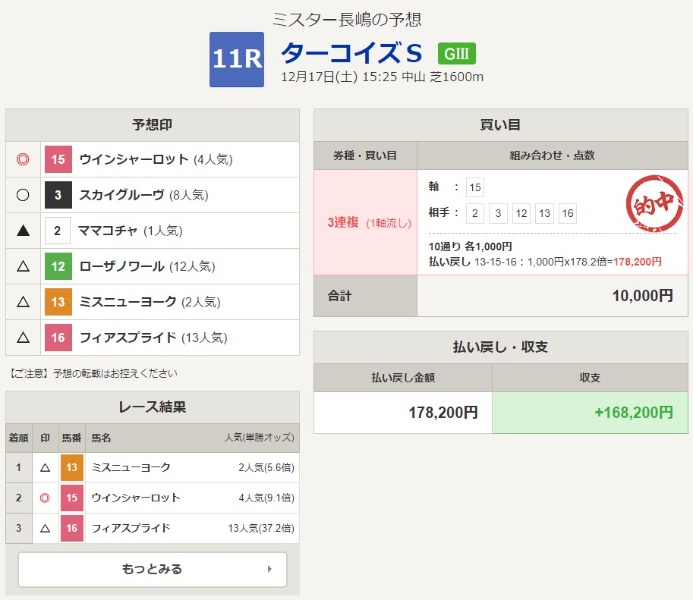Click the triangle mark in レース結果 row 3
This screenshot has height=600, width=693.
coord(45,528)
